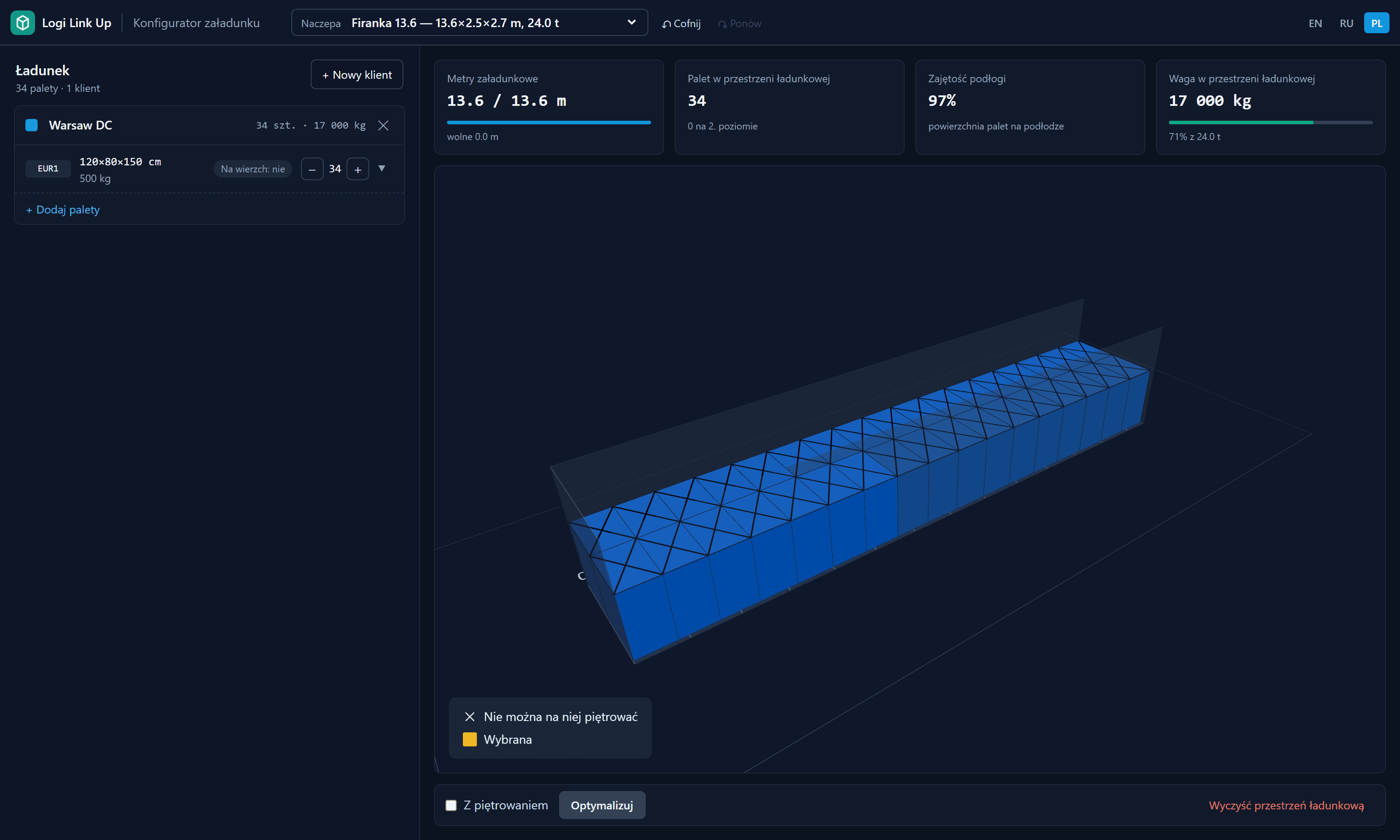Click the trailer dropdown chevron arrow

[x=631, y=23]
